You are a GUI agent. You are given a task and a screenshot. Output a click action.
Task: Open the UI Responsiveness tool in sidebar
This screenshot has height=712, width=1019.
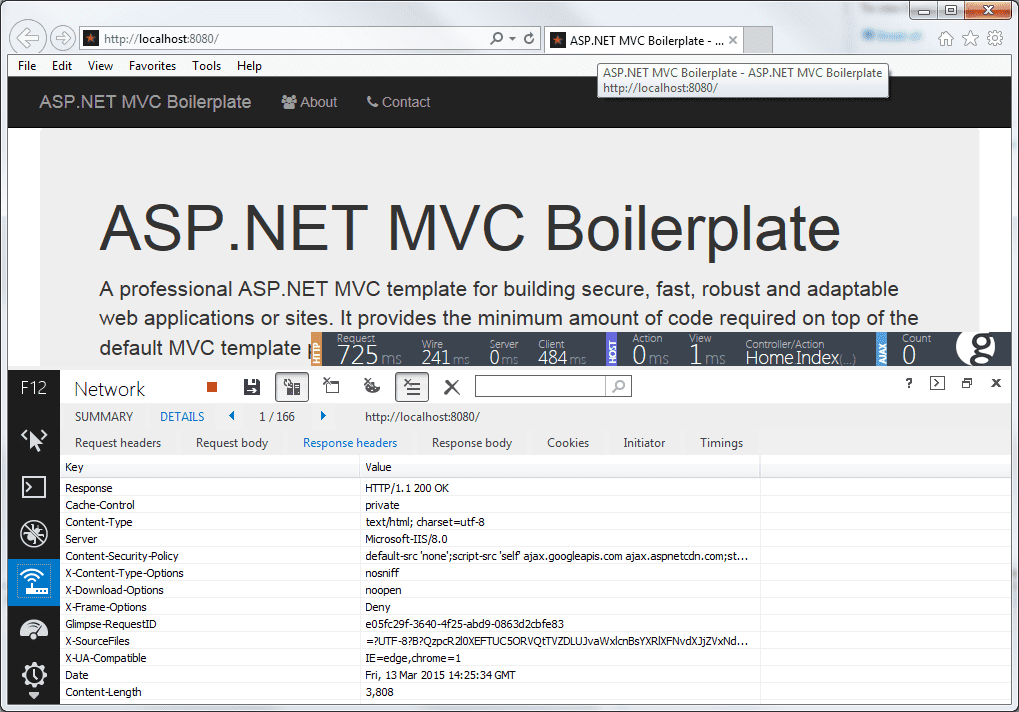pyautogui.click(x=34, y=629)
